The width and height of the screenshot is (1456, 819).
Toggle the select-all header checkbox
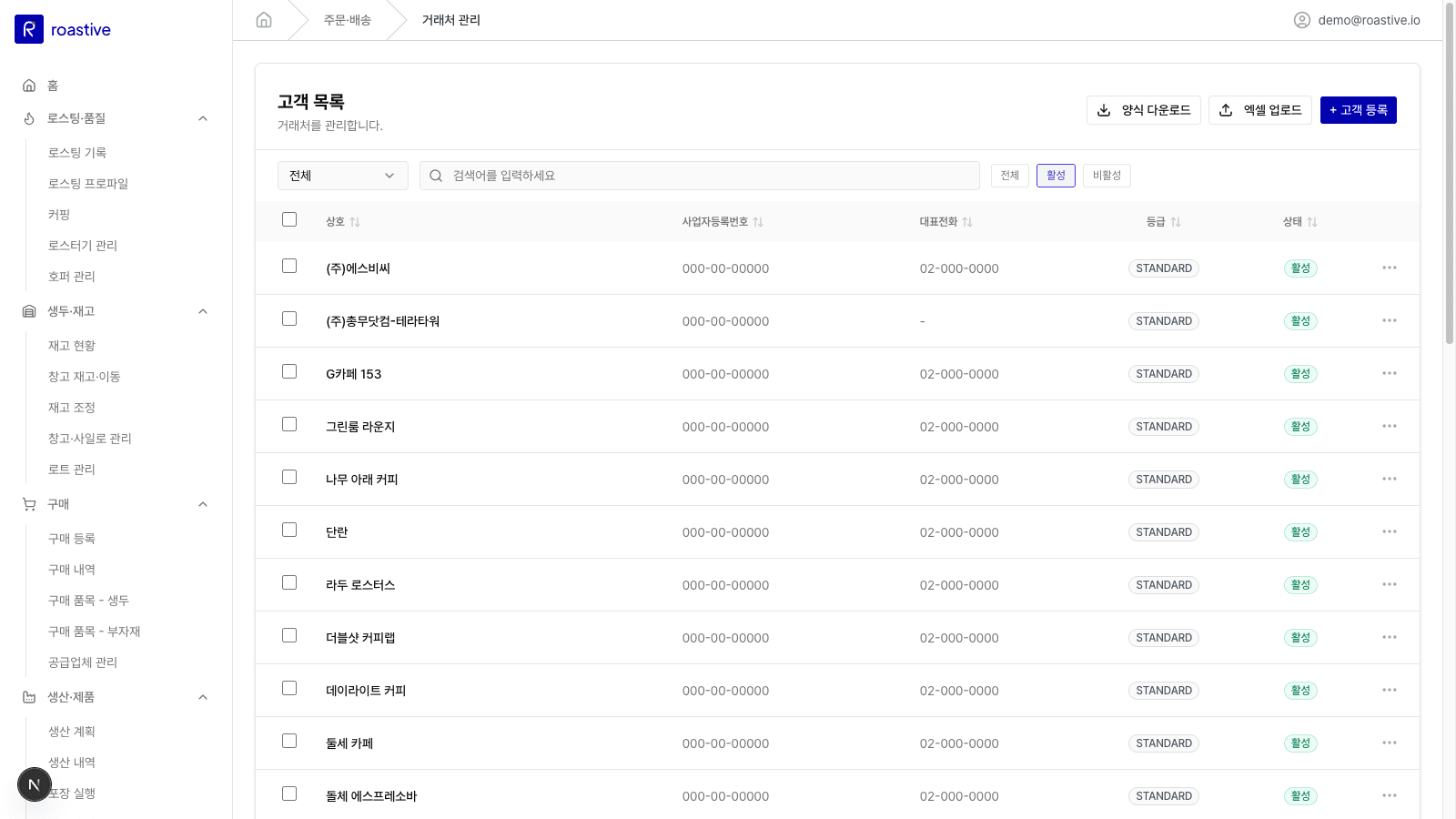coord(289,219)
